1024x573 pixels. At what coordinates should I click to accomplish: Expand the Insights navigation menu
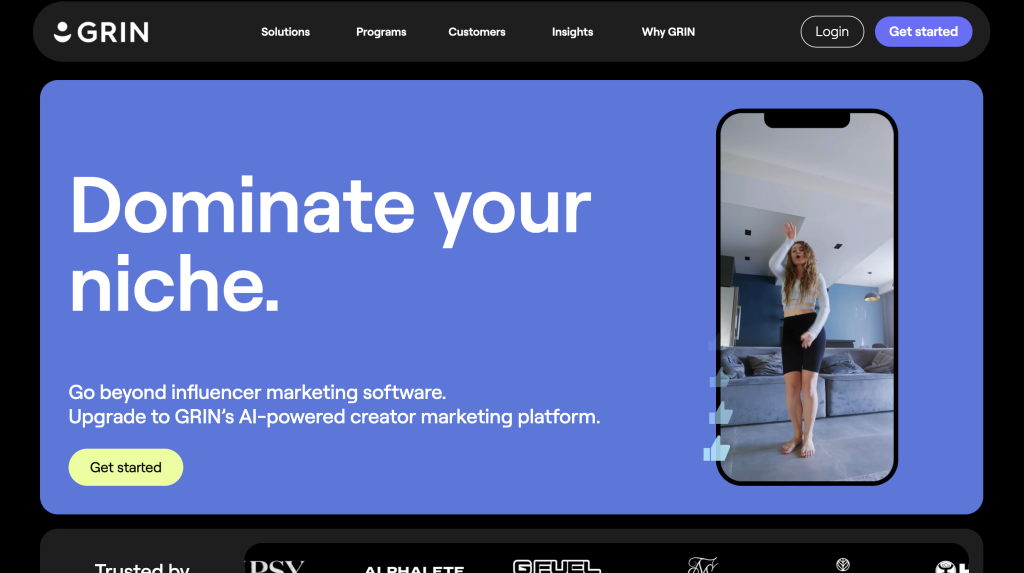[572, 32]
